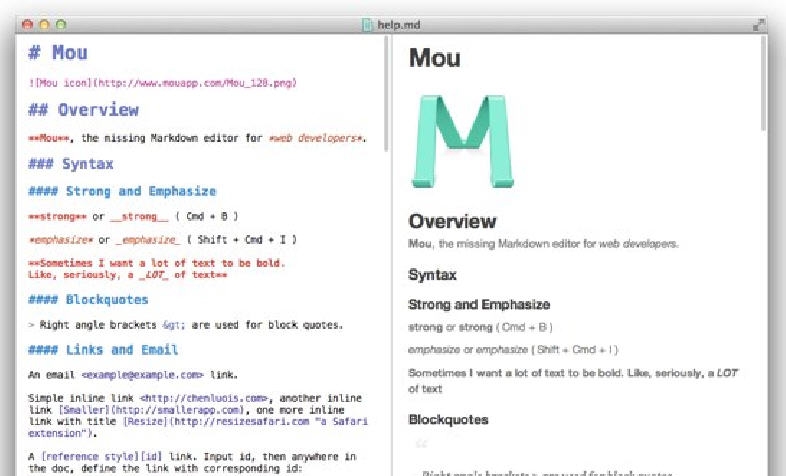Click the help.md document icon in title bar
The height and width of the screenshot is (476, 786).
point(367,22)
